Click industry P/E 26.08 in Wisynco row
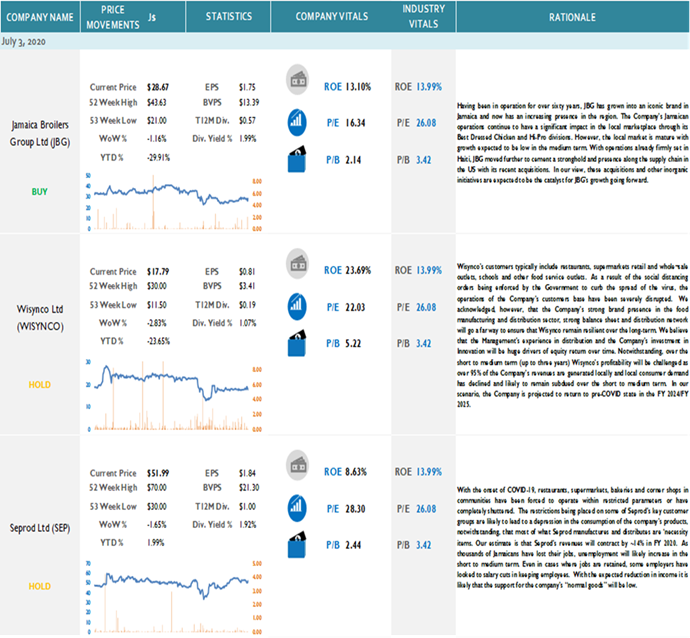 click(x=426, y=307)
